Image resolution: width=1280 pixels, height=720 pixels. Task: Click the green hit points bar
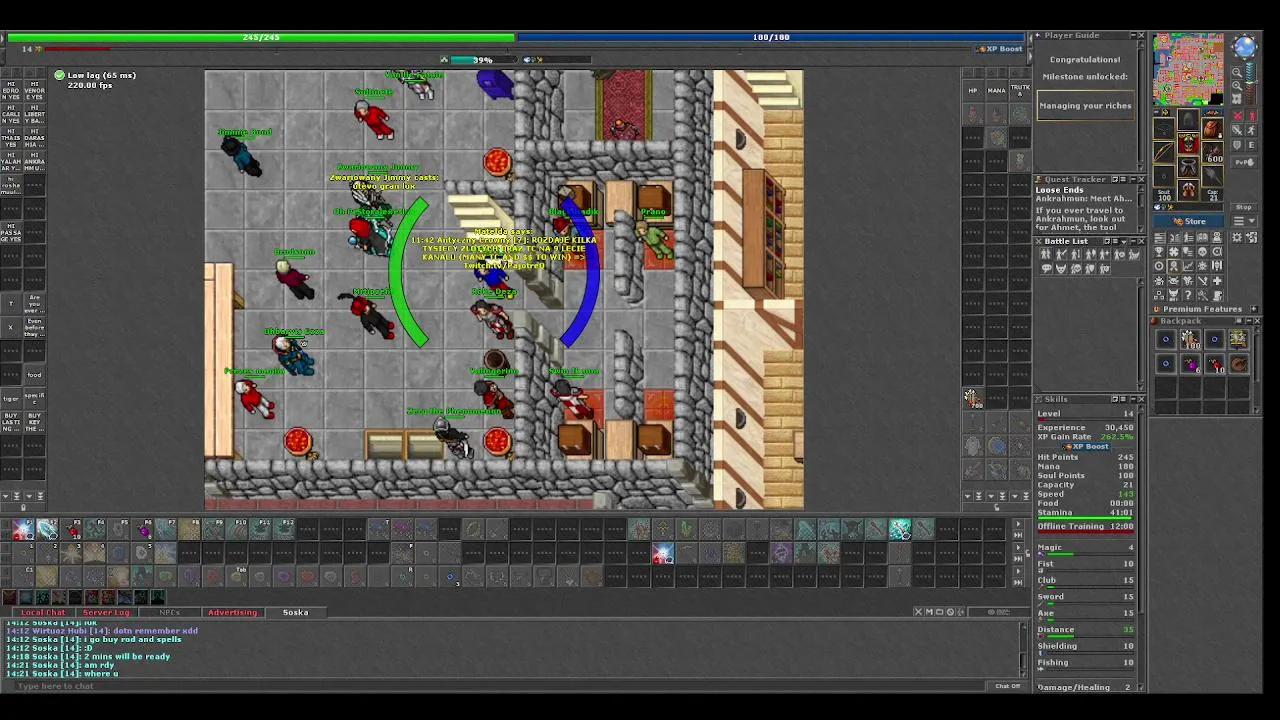point(261,37)
